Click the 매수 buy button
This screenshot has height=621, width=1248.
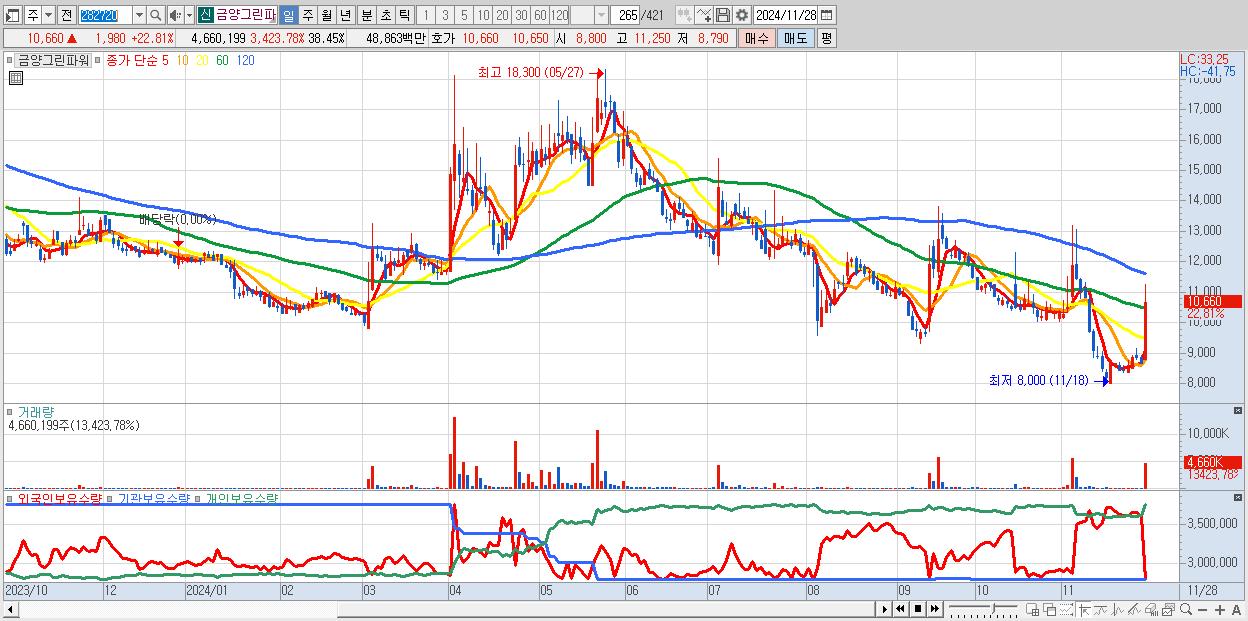tap(756, 38)
